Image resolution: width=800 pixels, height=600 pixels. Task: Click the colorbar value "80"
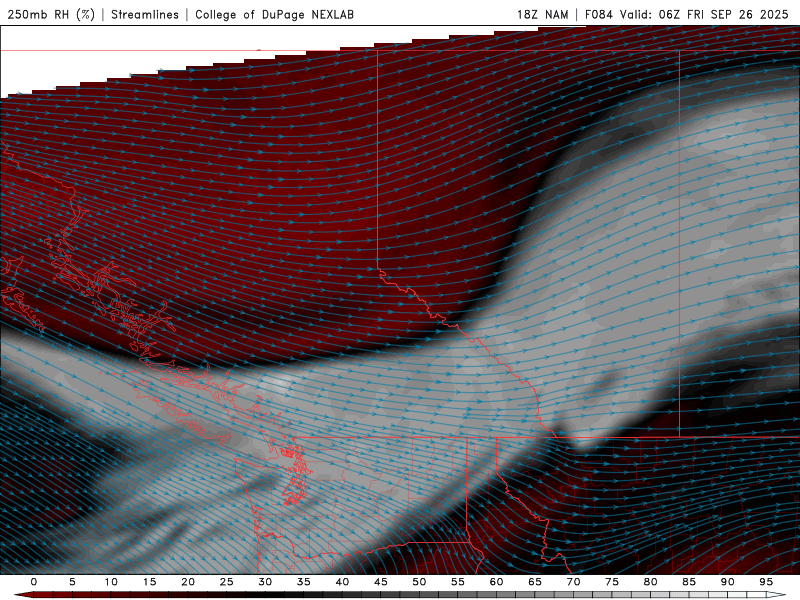(650, 582)
